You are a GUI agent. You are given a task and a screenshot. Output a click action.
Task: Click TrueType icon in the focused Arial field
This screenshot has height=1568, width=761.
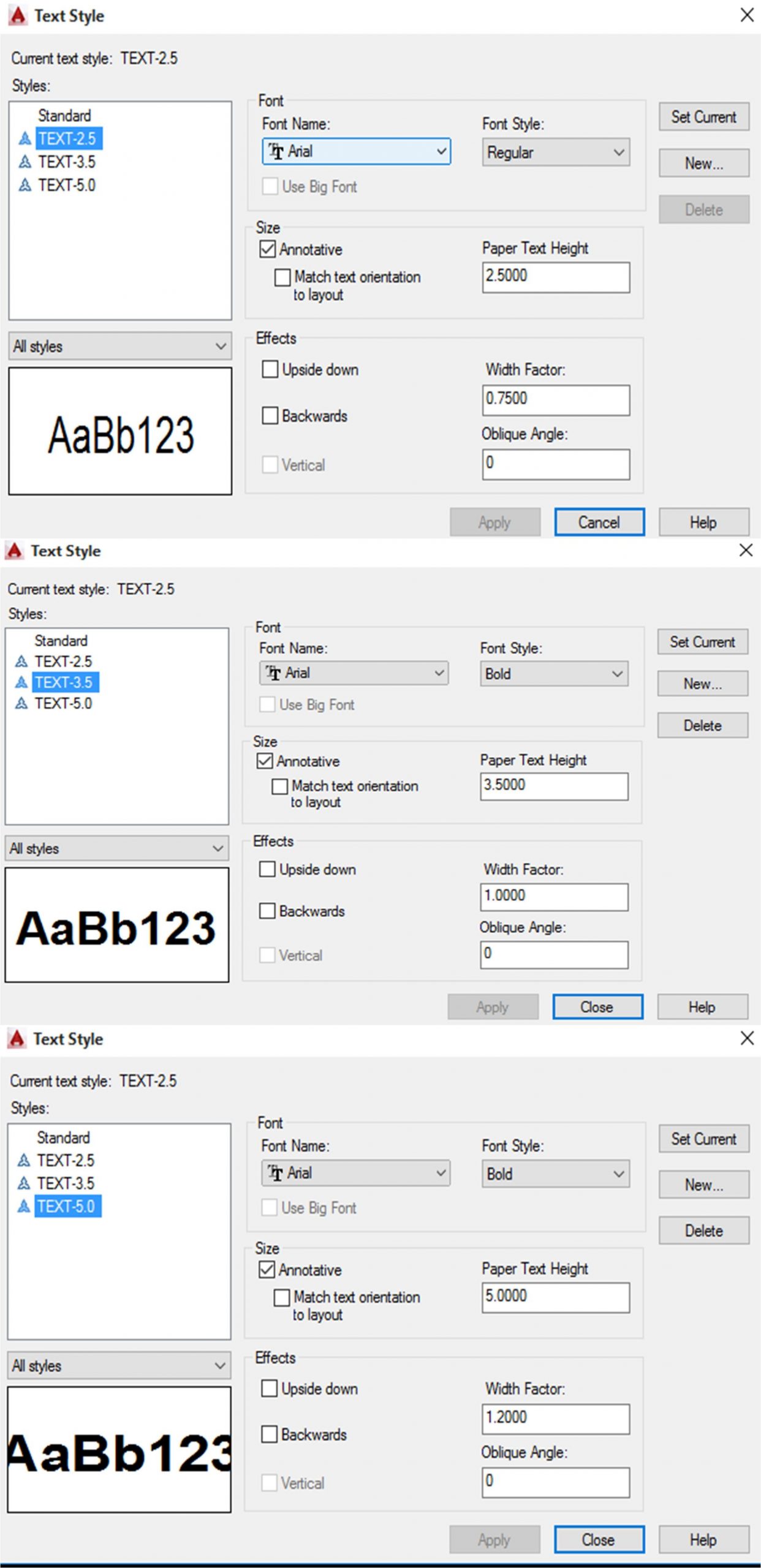pos(276,151)
